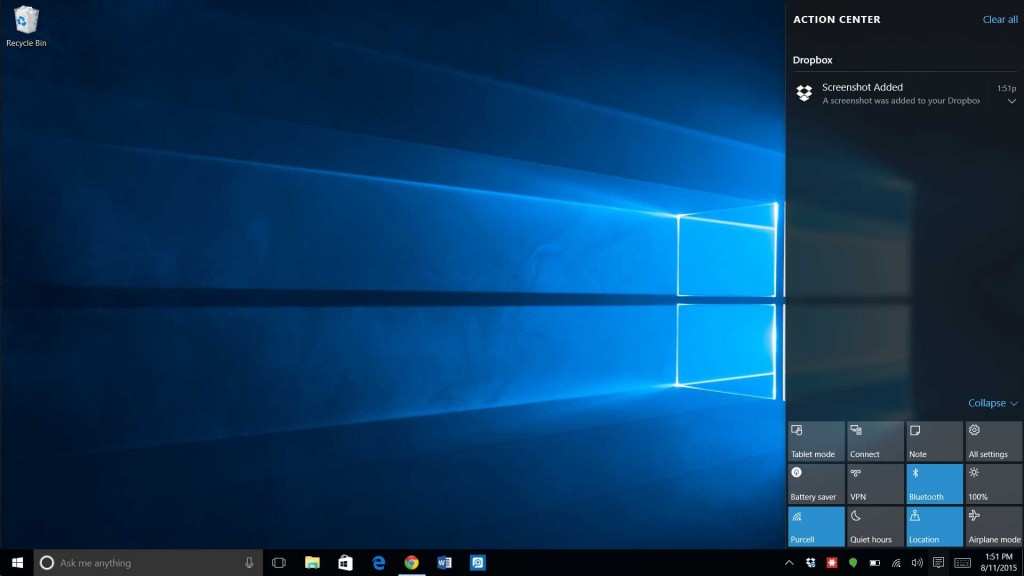Expand the Screenshot Added notification
The height and width of the screenshot is (576, 1024).
pos(1010,101)
